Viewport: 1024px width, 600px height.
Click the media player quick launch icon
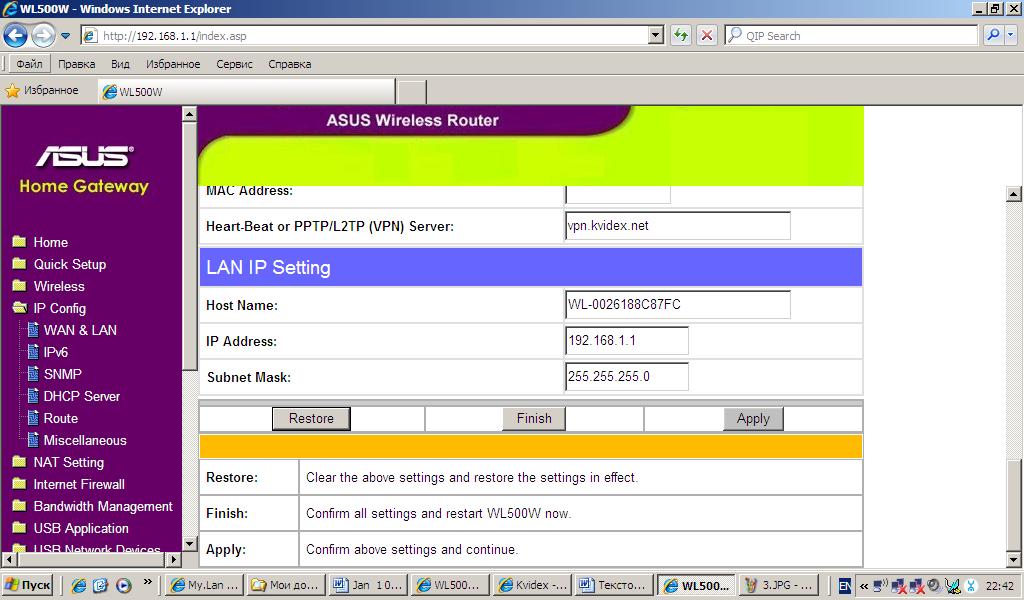(124, 586)
